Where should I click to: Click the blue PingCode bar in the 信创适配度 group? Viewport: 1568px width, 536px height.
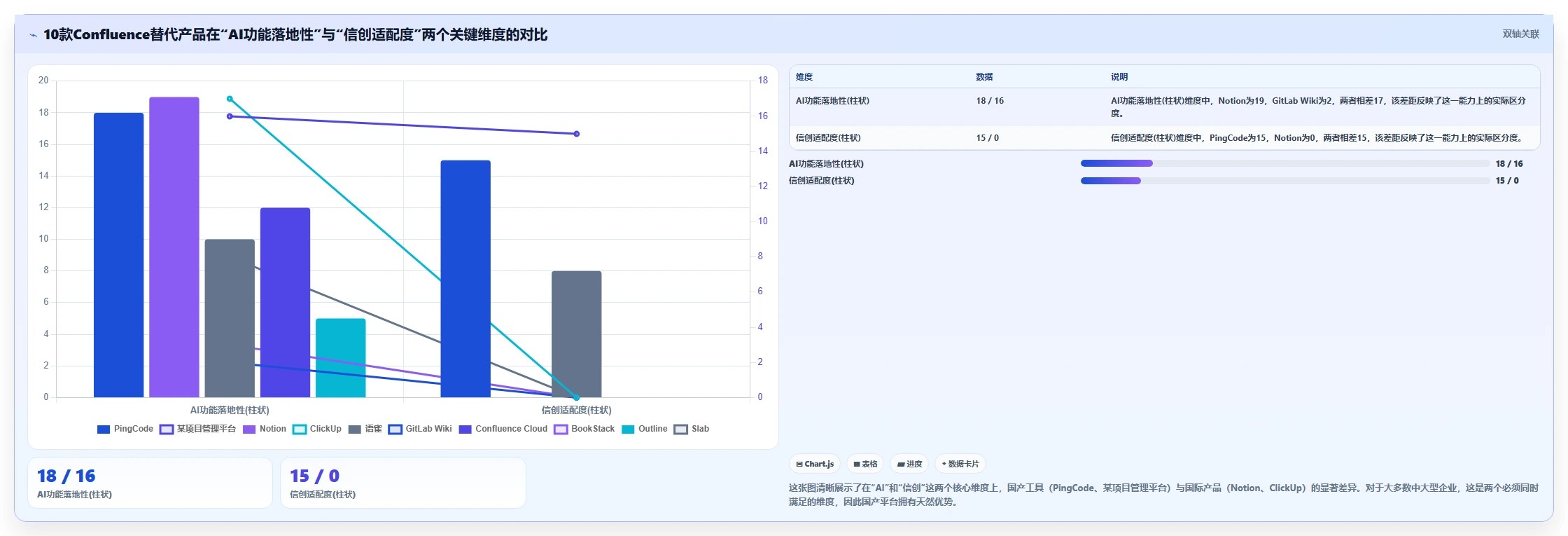tap(465, 279)
